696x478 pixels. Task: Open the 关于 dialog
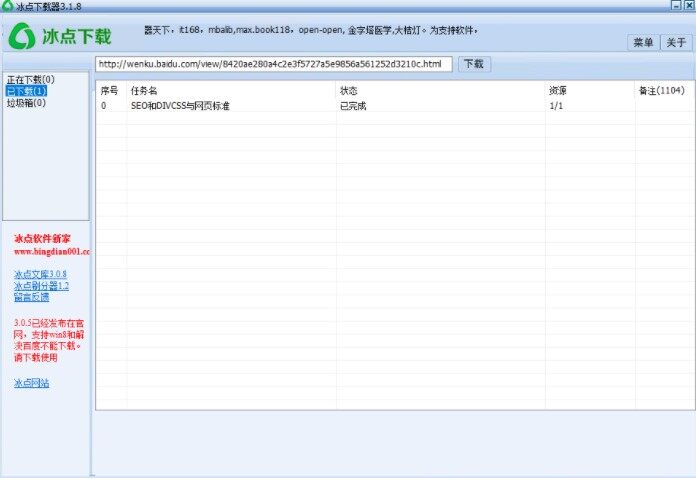point(676,43)
